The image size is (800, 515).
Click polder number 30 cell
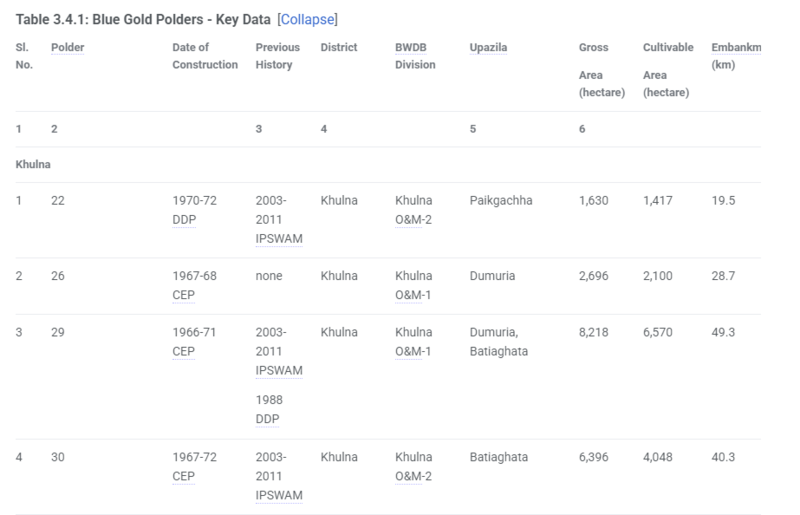[58, 457]
